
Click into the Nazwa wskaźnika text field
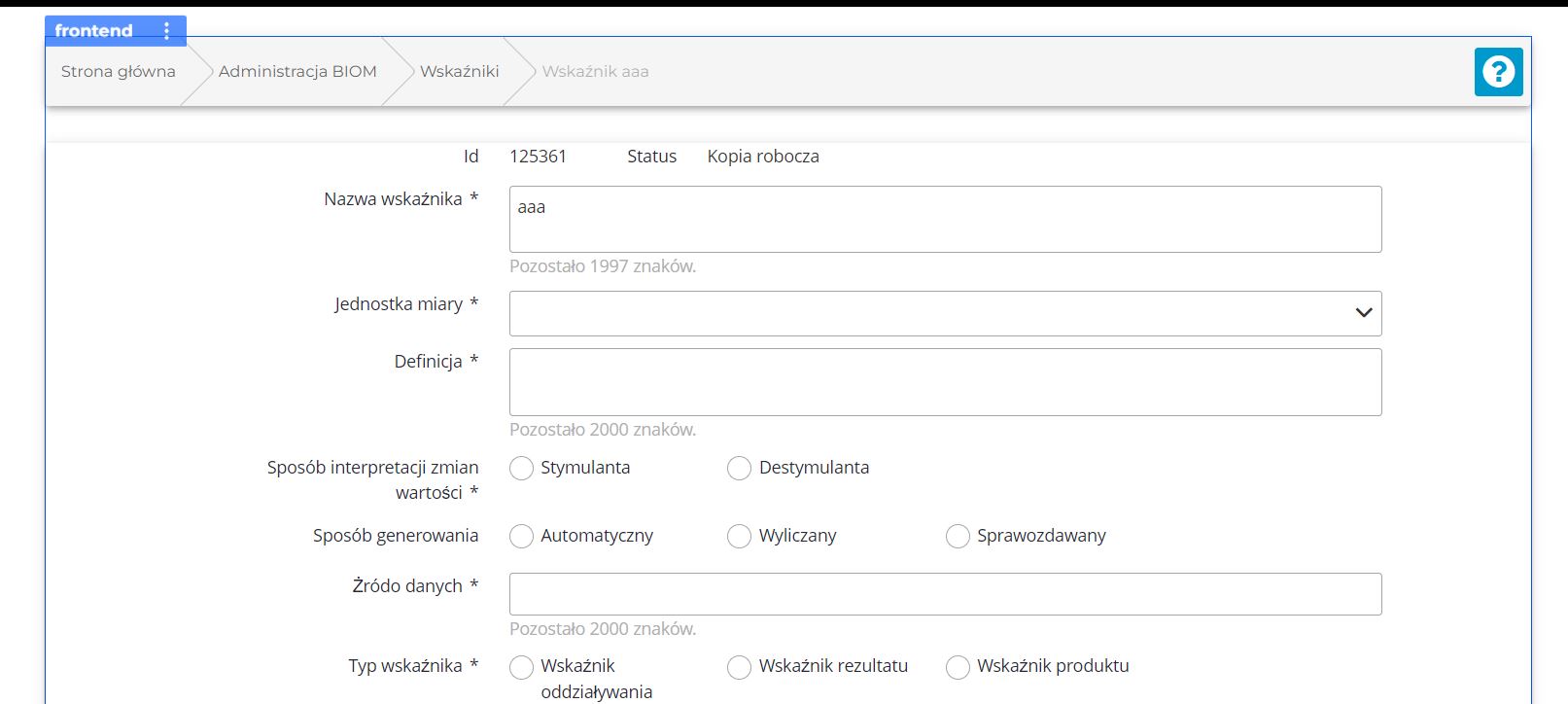944,220
